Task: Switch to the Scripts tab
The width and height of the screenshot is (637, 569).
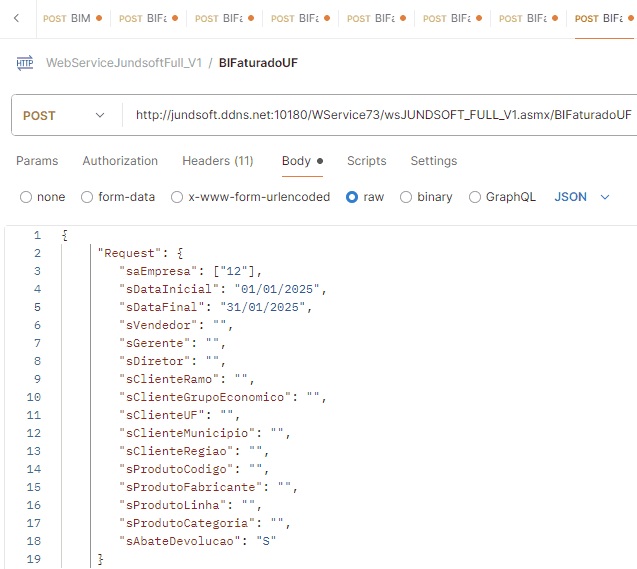Action: [x=366, y=161]
